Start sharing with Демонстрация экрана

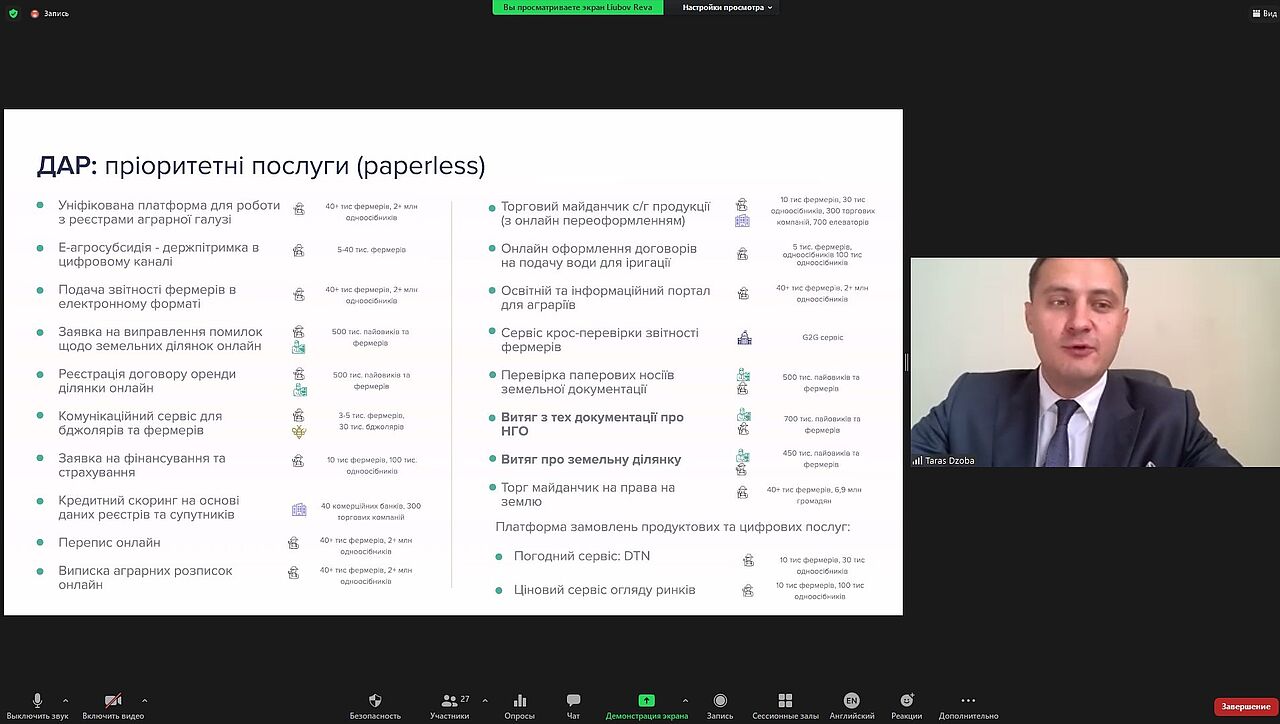tap(646, 701)
